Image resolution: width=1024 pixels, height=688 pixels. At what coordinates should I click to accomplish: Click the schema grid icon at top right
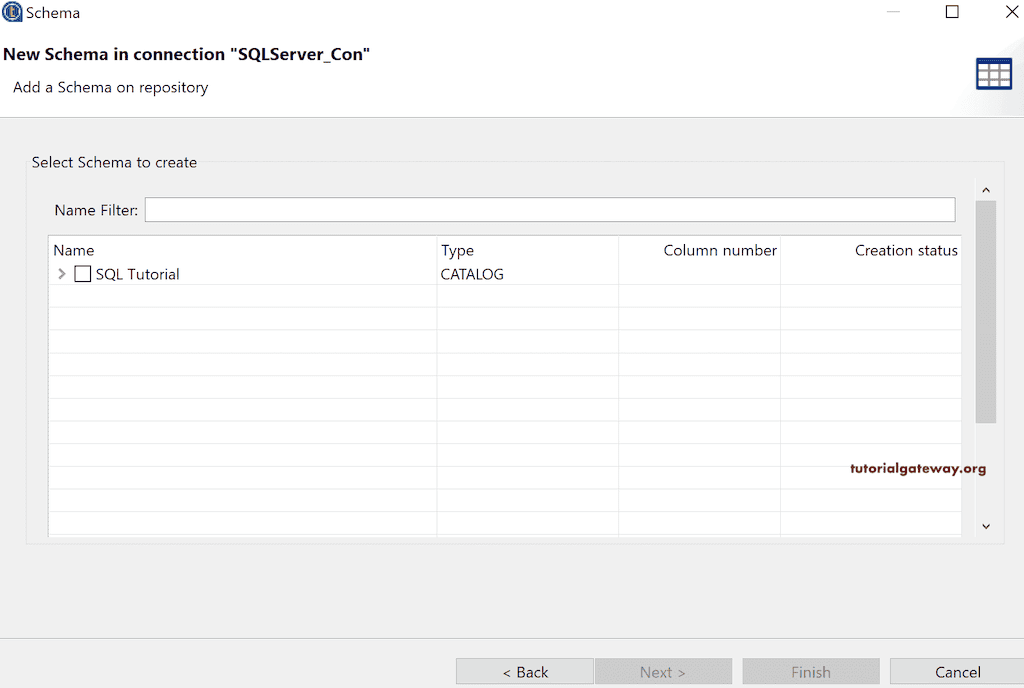point(993,73)
